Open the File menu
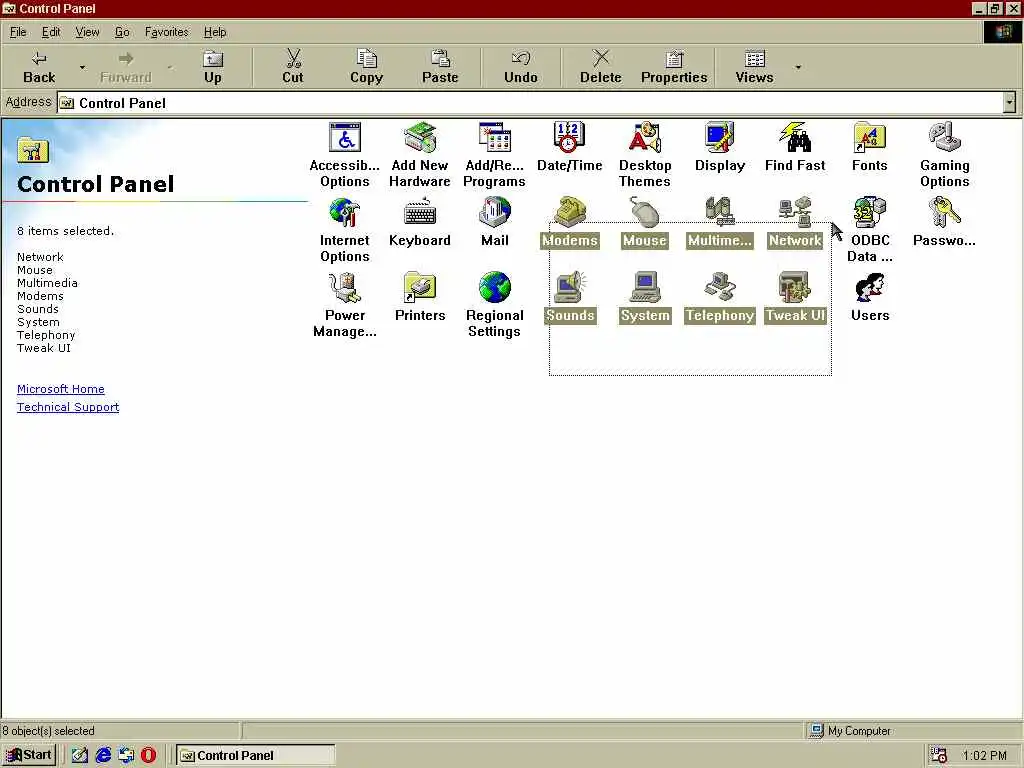 [x=18, y=32]
